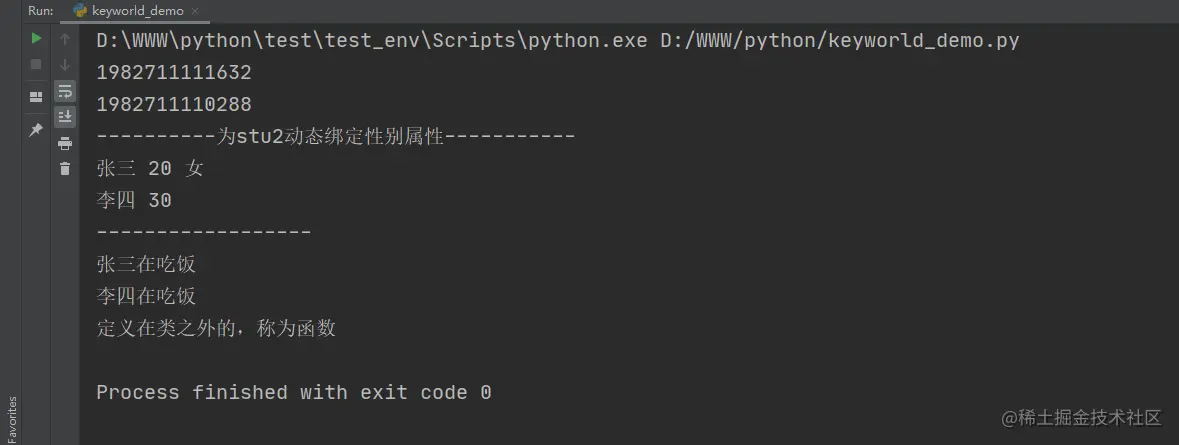Open the Favorites tool window tab

pyautogui.click(x=11, y=419)
